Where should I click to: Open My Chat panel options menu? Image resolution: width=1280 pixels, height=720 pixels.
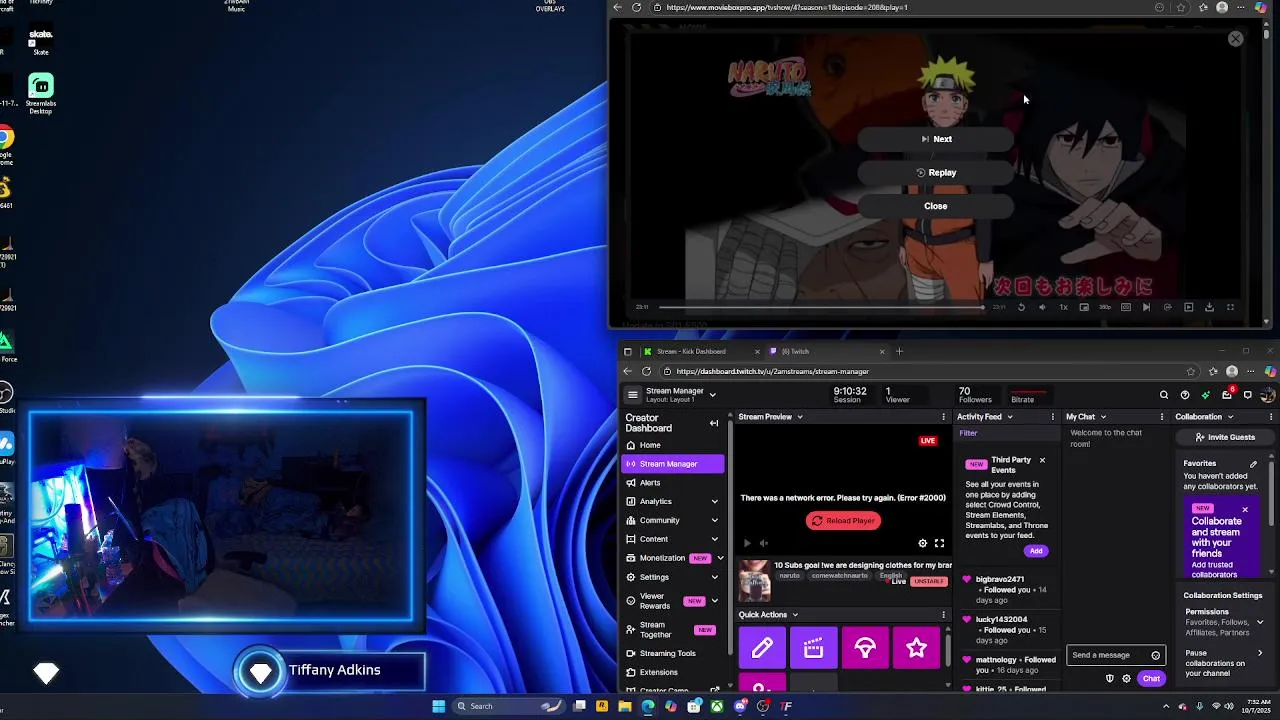pyautogui.click(x=1161, y=417)
